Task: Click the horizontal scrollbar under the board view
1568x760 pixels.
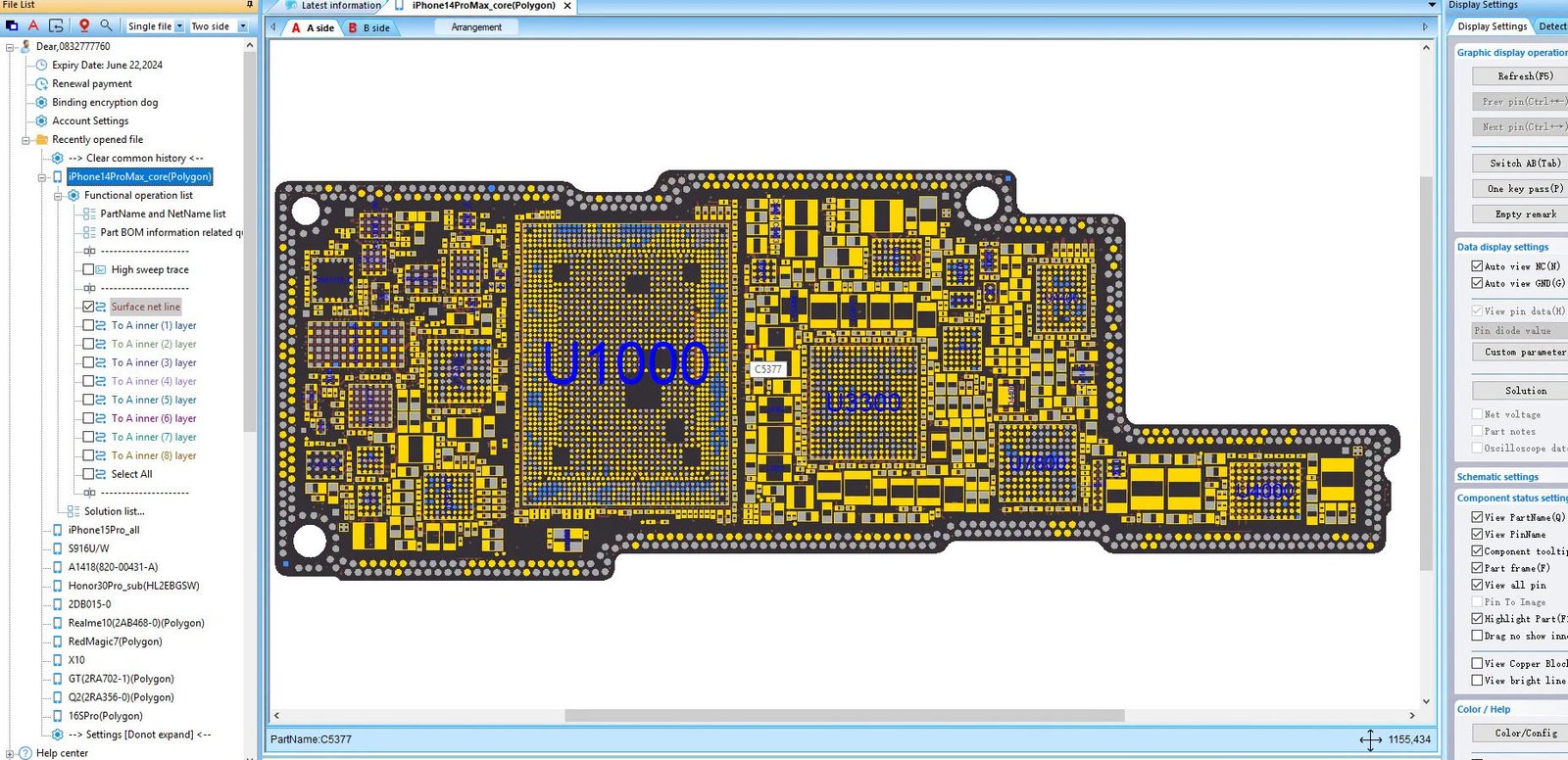Action: coord(844,715)
